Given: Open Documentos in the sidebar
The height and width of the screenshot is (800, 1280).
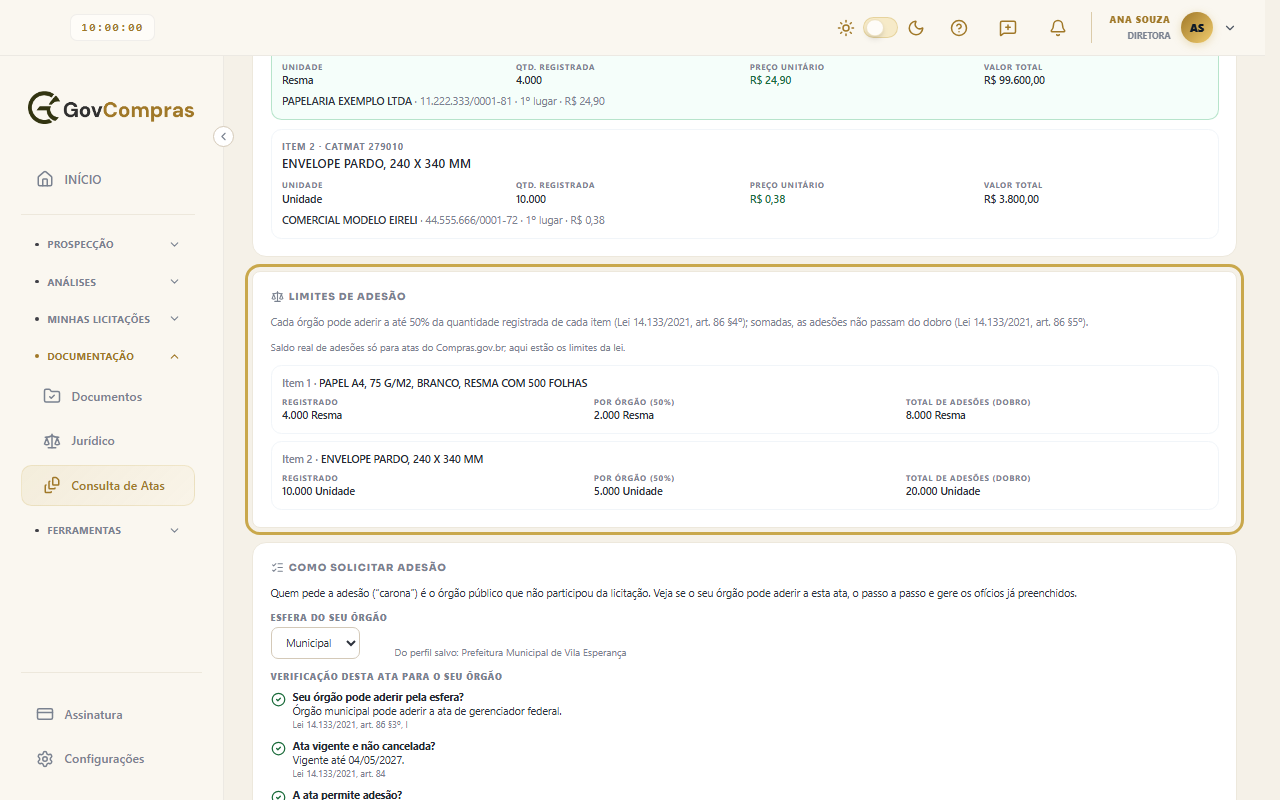Looking at the screenshot, I should [108, 396].
